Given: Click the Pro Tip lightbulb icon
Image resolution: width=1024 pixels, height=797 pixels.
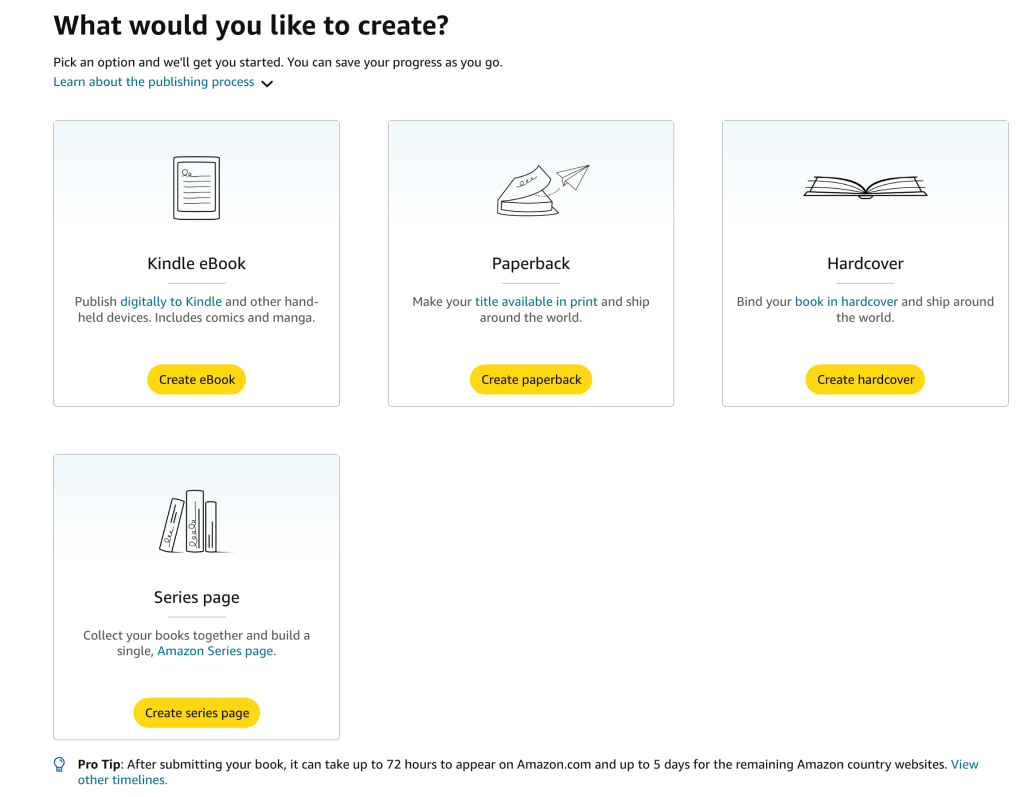Looking at the screenshot, I should [60, 765].
